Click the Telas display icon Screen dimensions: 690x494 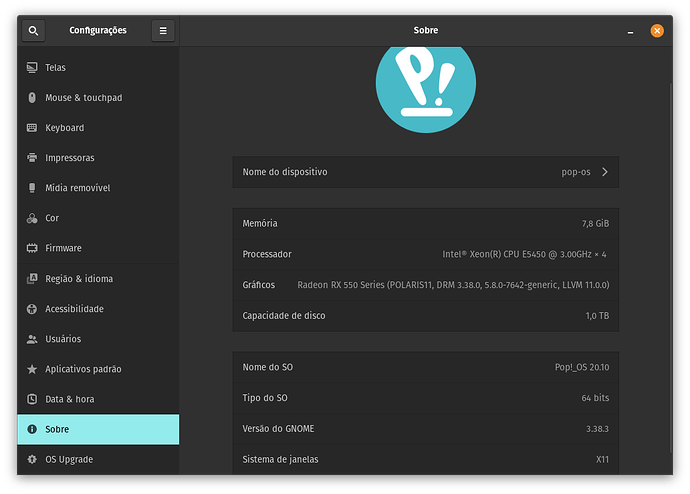[32, 68]
